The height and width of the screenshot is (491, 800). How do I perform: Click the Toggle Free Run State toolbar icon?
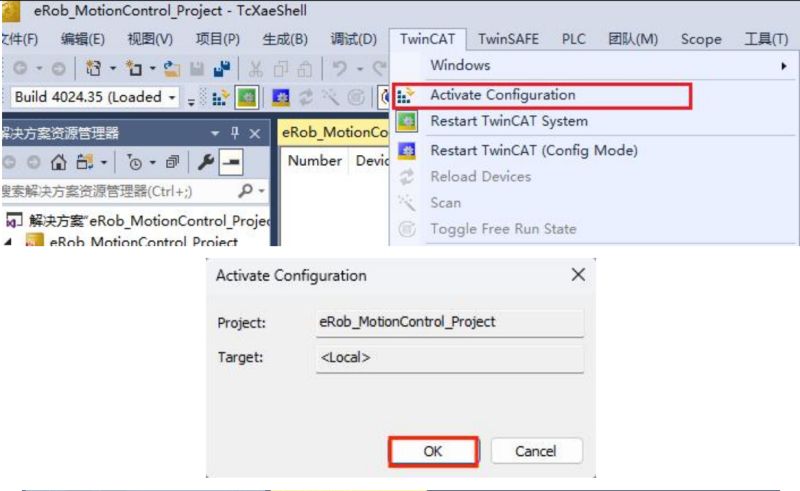(356, 97)
